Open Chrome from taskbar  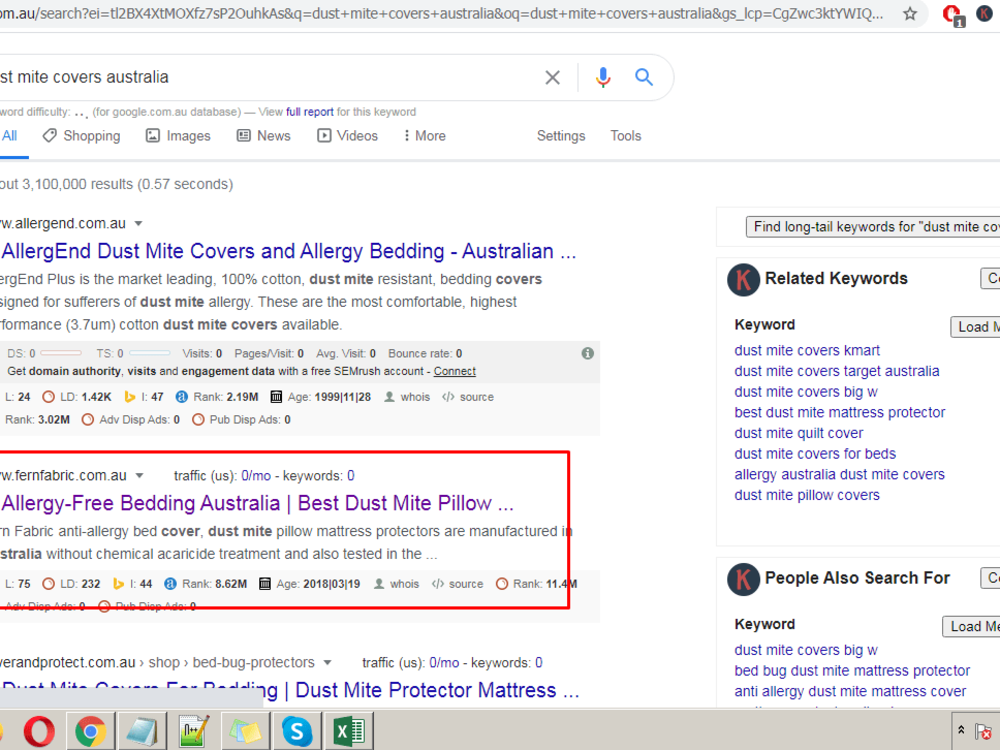[91, 731]
